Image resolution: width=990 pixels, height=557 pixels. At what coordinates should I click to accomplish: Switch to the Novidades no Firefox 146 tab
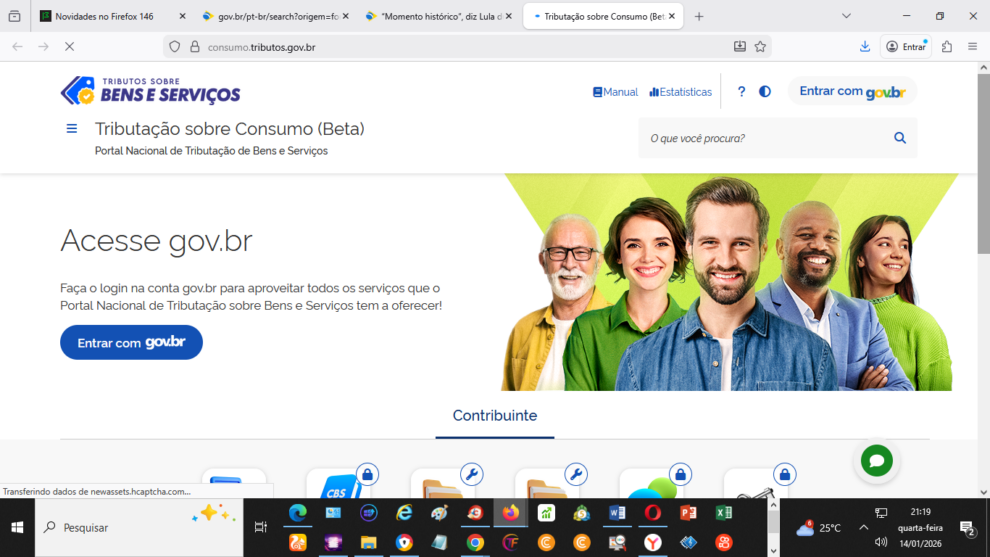[104, 16]
